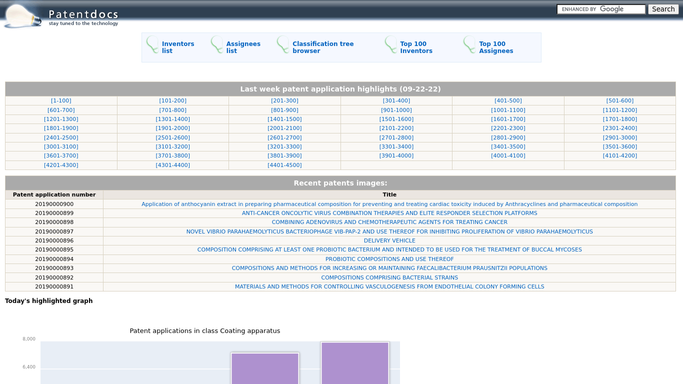Click the Patentdocs lightbulb logo
The image size is (683, 384).
point(23,16)
